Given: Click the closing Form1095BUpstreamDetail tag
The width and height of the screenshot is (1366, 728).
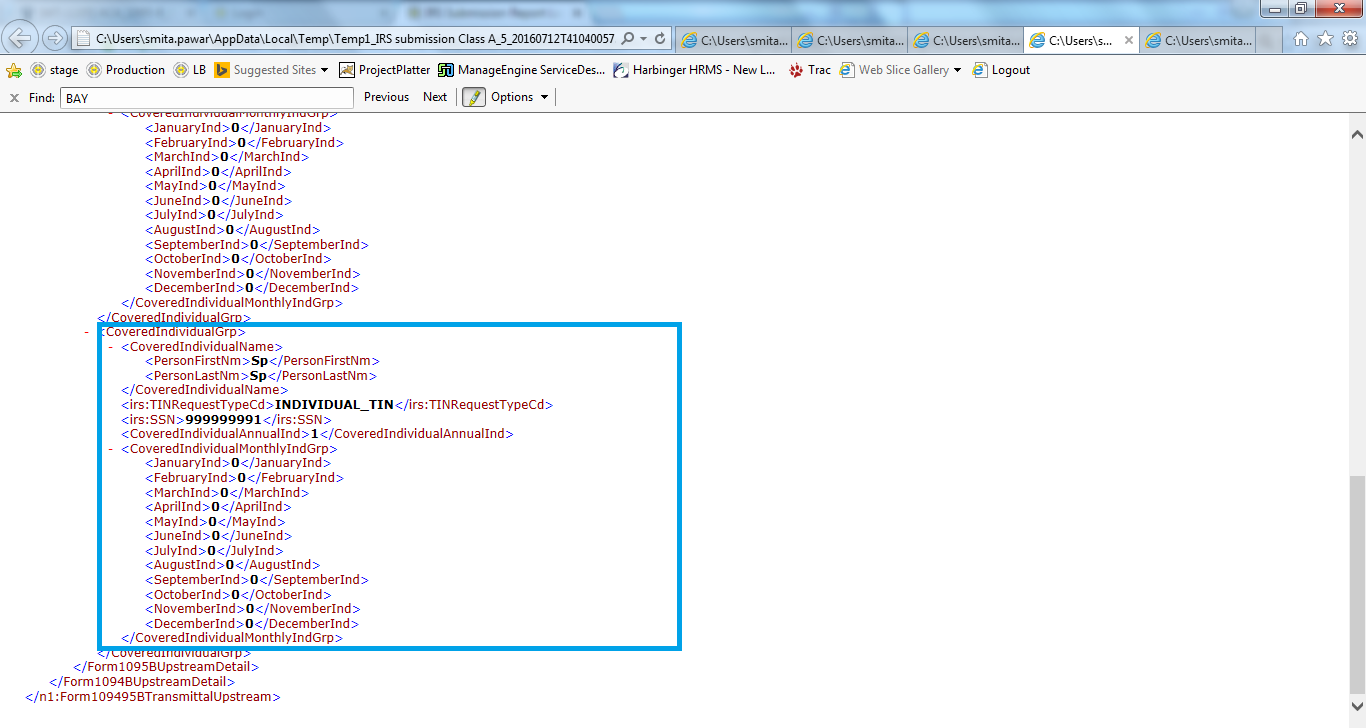Looking at the screenshot, I should pos(166,666).
